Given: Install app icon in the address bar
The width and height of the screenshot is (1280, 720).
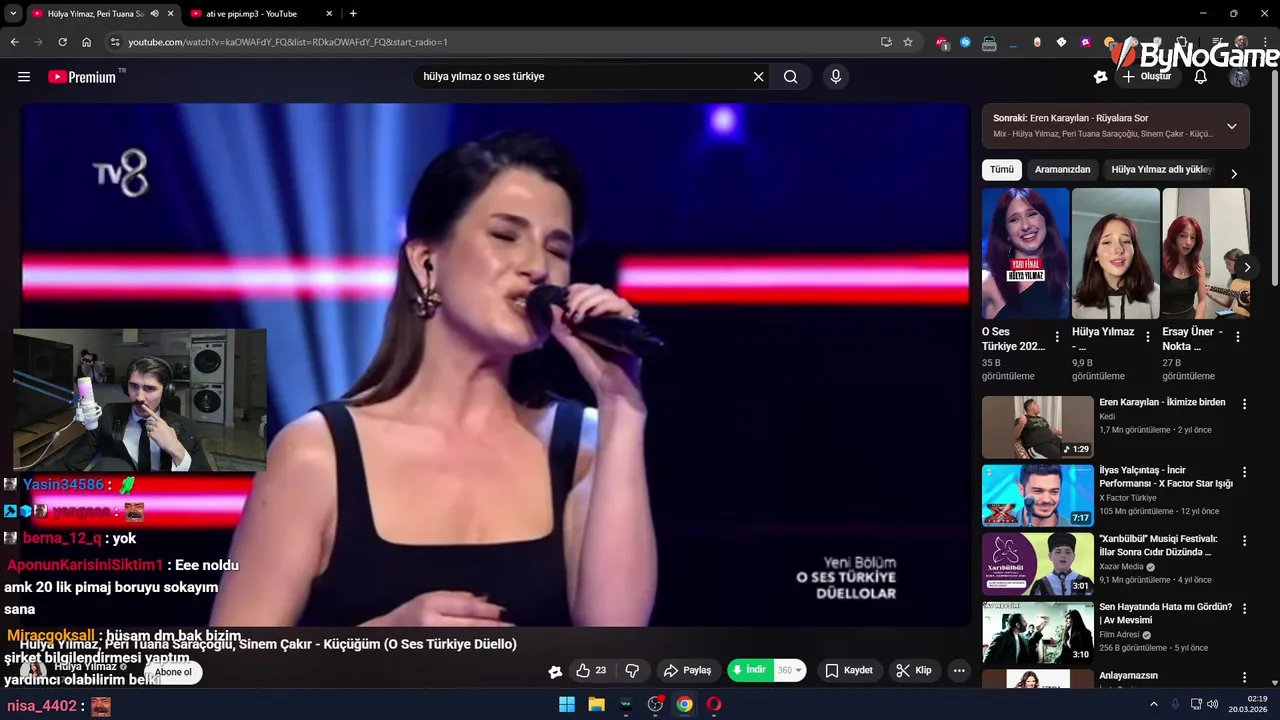Looking at the screenshot, I should click(886, 42).
